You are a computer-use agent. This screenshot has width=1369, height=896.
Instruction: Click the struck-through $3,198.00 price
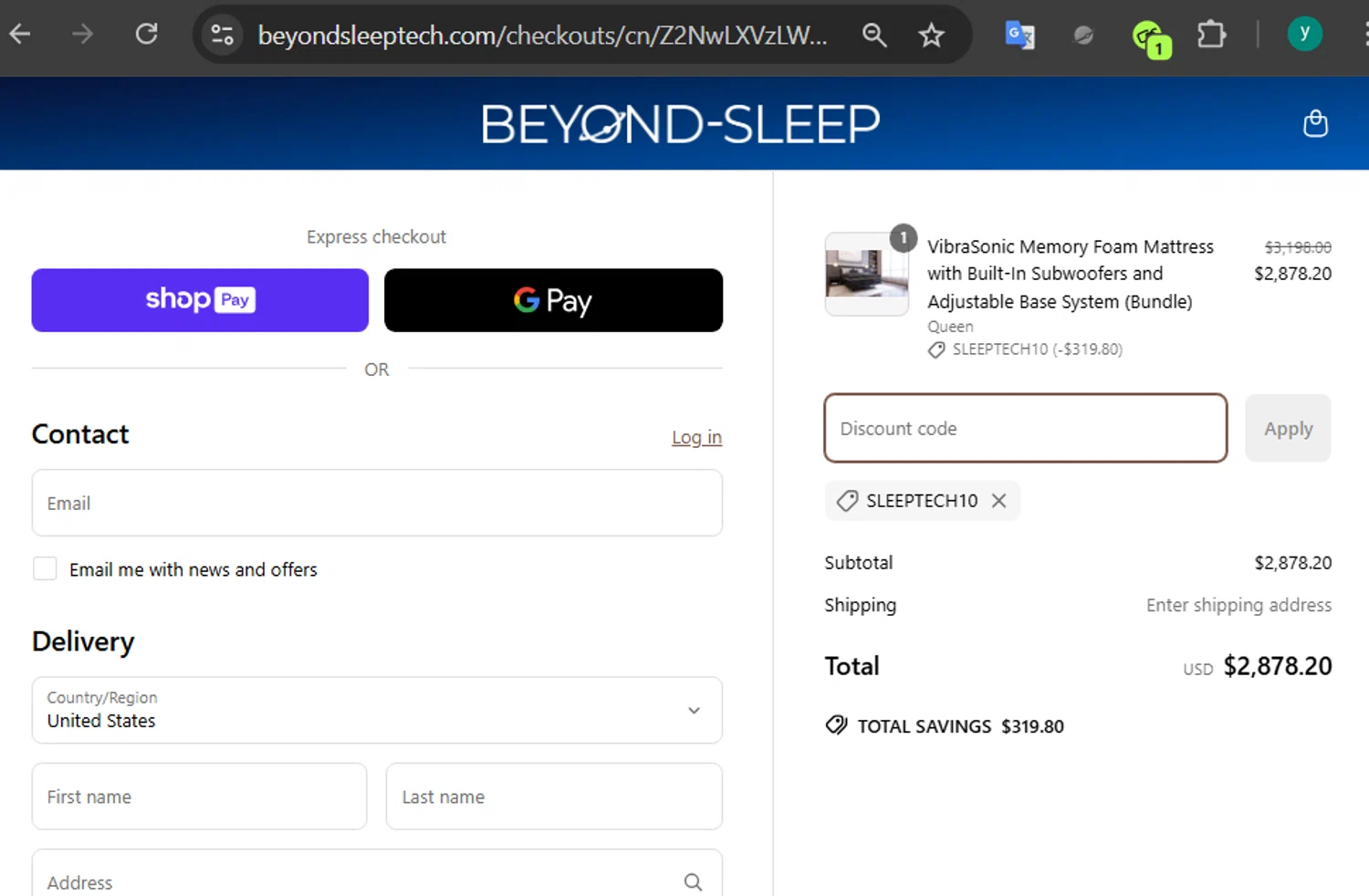(1297, 247)
